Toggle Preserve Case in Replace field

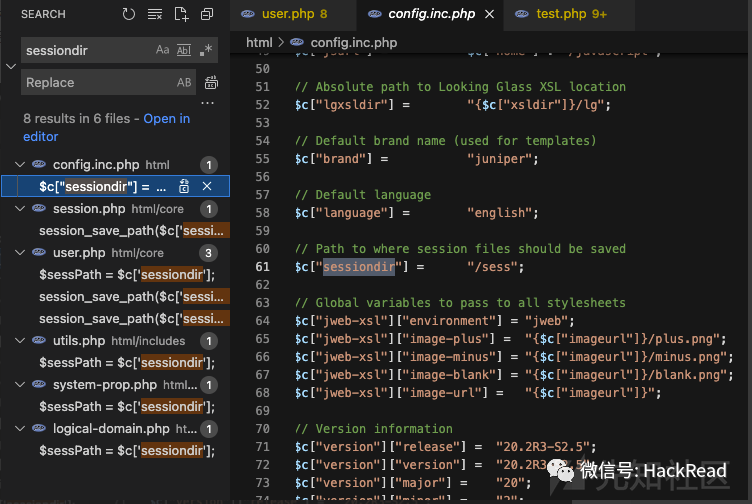pyautogui.click(x=184, y=82)
